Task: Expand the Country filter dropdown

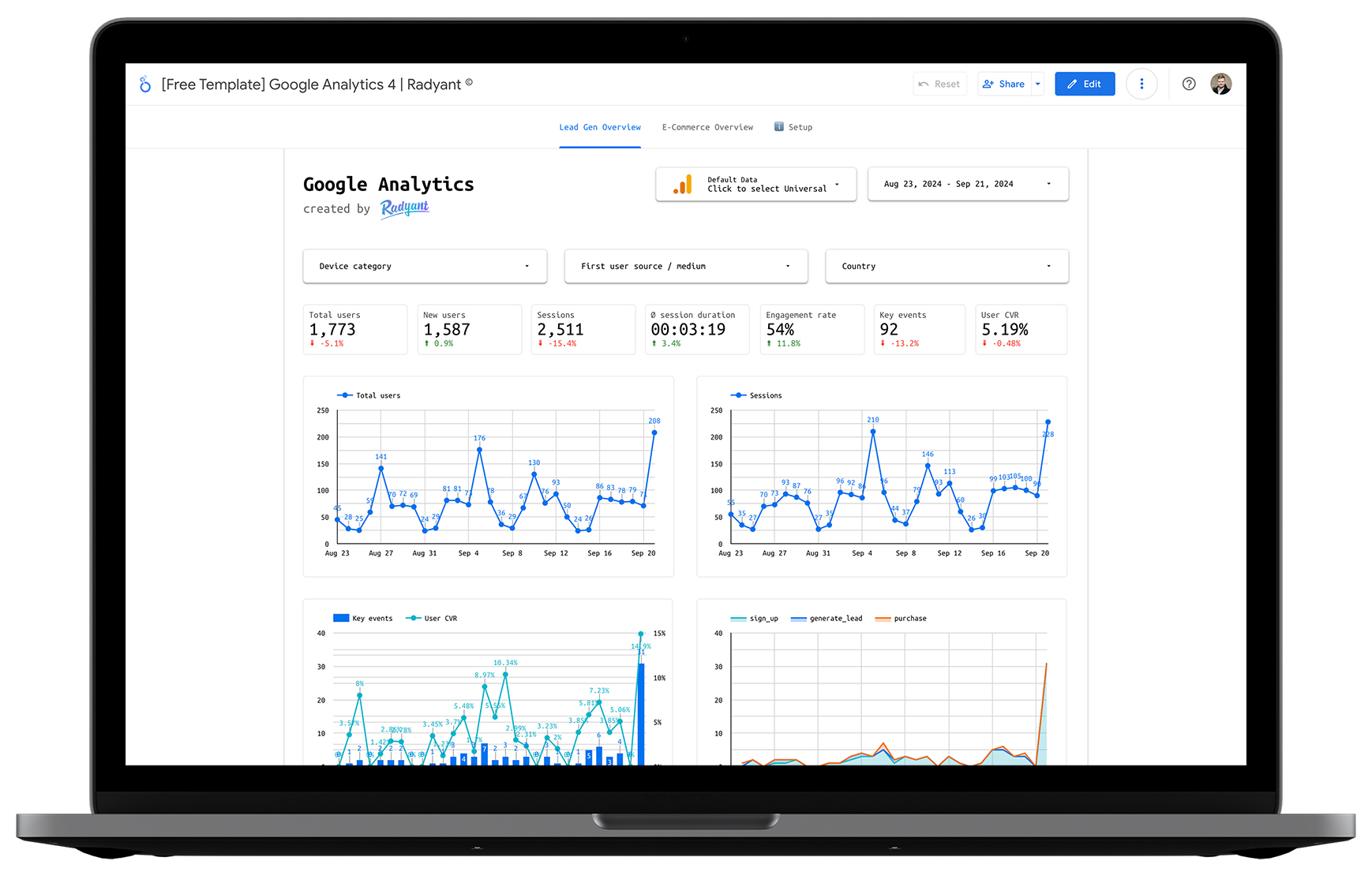Action: point(946,267)
